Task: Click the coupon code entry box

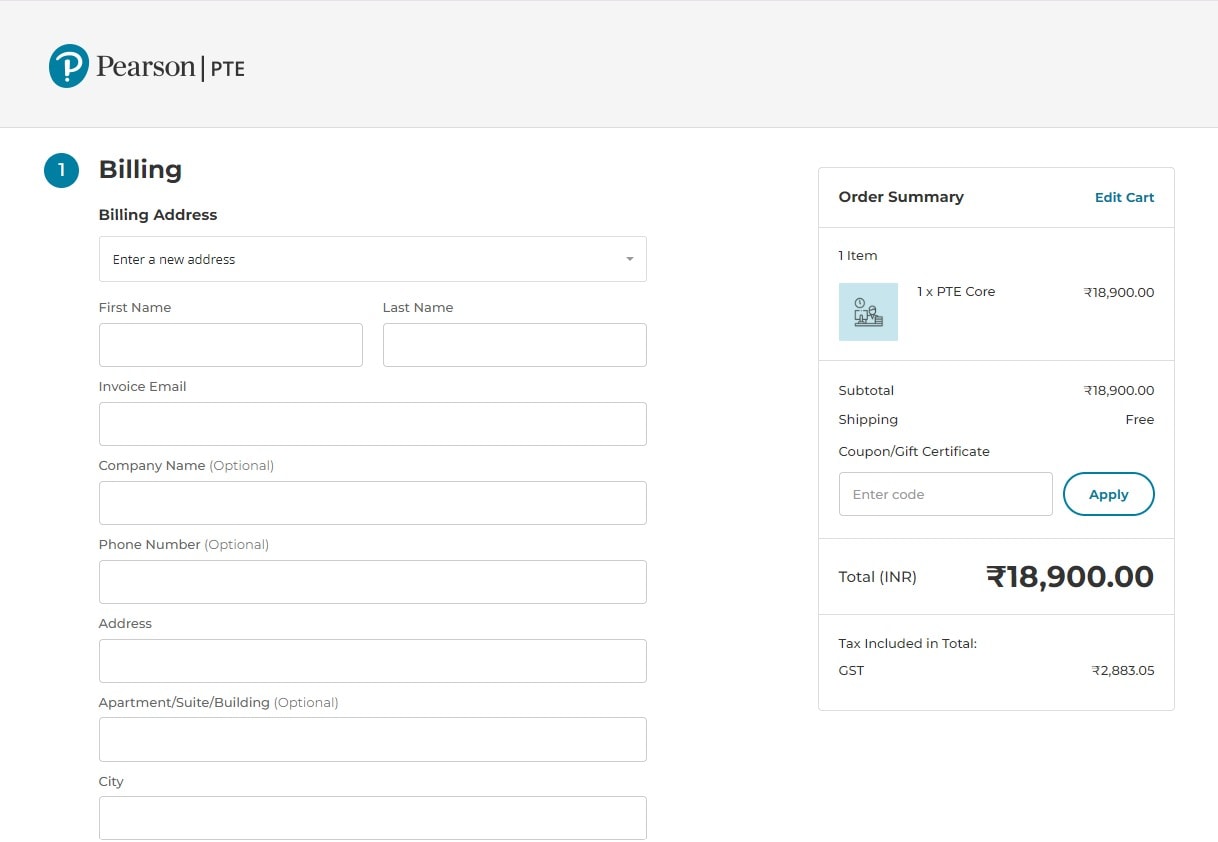Action: click(x=946, y=494)
